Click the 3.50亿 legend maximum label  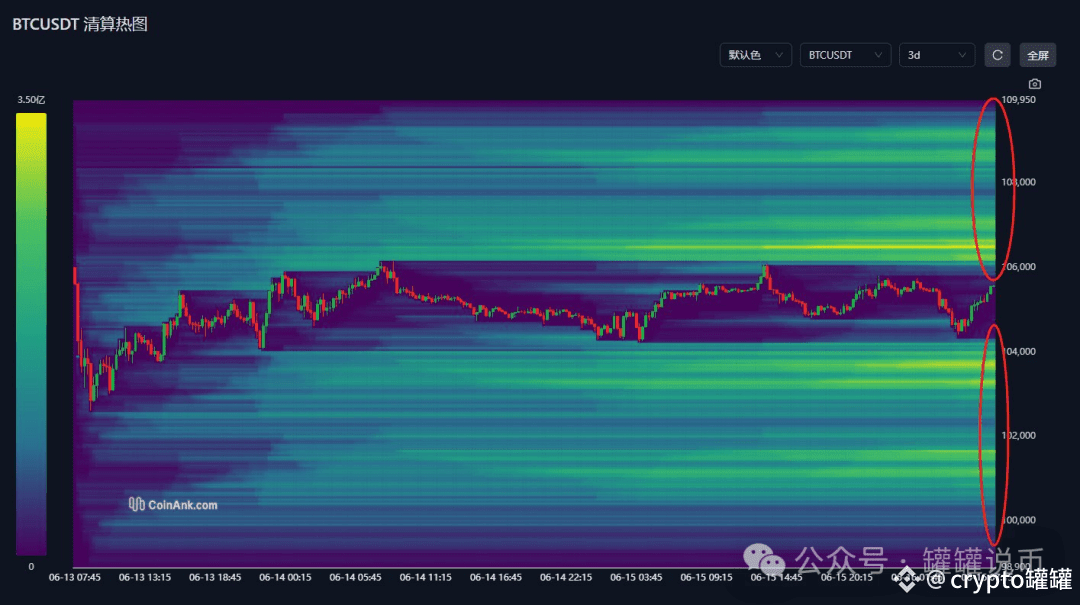click(31, 100)
